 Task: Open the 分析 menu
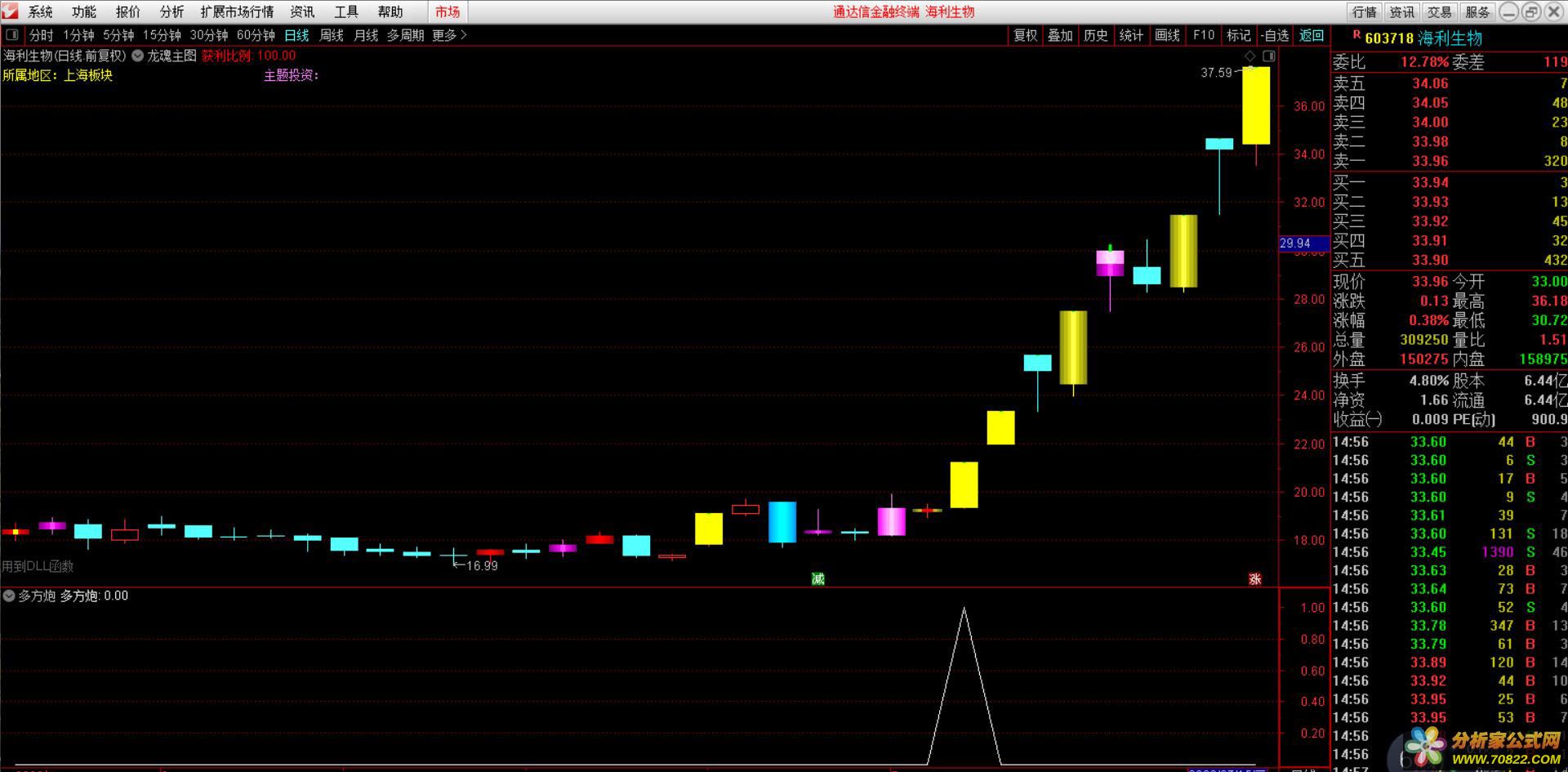point(171,11)
